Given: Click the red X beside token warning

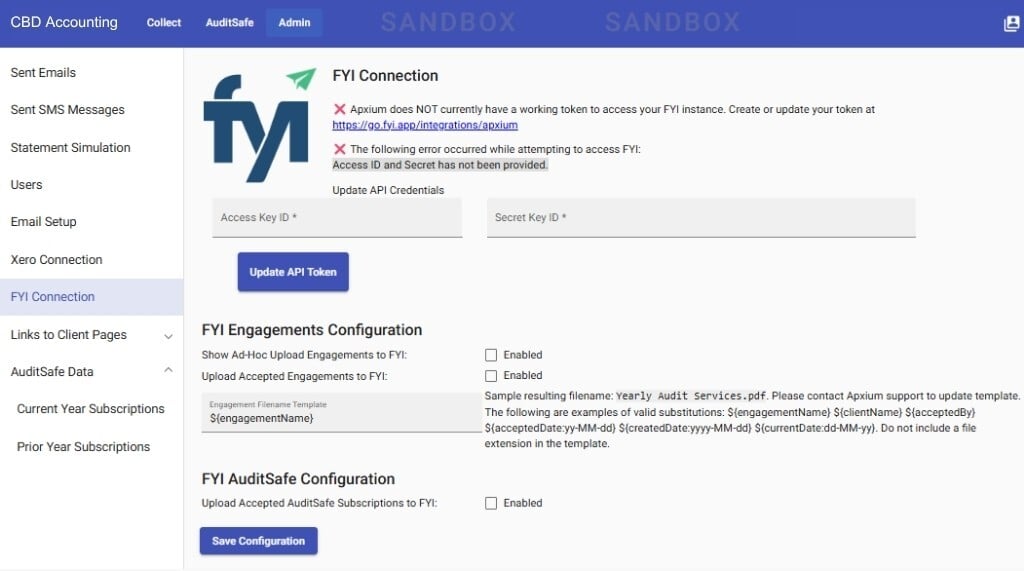Looking at the screenshot, I should pos(340,110).
